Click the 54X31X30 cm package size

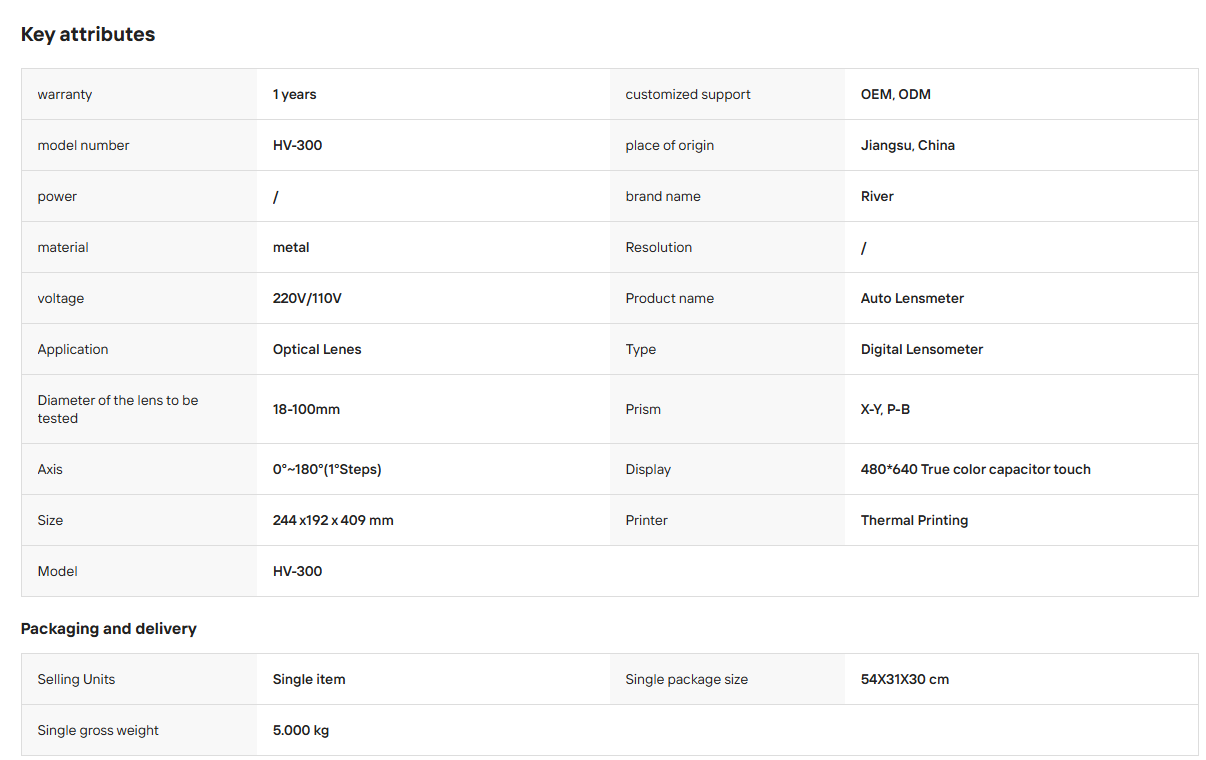[905, 679]
